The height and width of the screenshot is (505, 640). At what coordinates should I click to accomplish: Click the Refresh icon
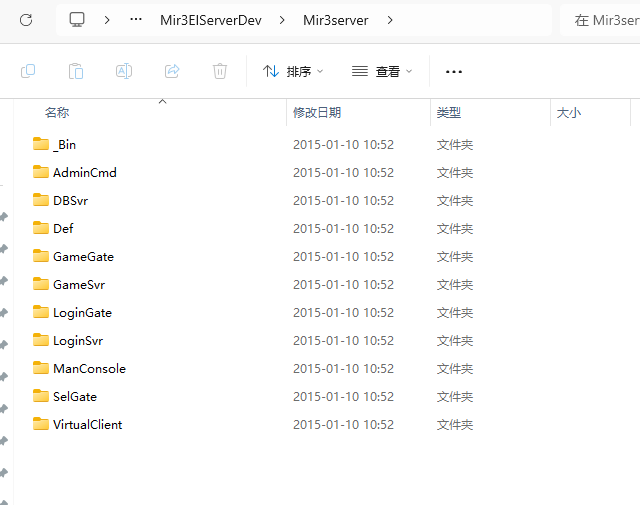pos(26,20)
